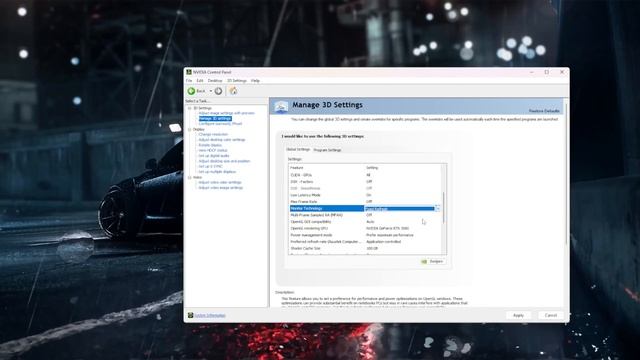The height and width of the screenshot is (360, 640).
Task: Open the 3D Settings menu
Action: (237, 81)
